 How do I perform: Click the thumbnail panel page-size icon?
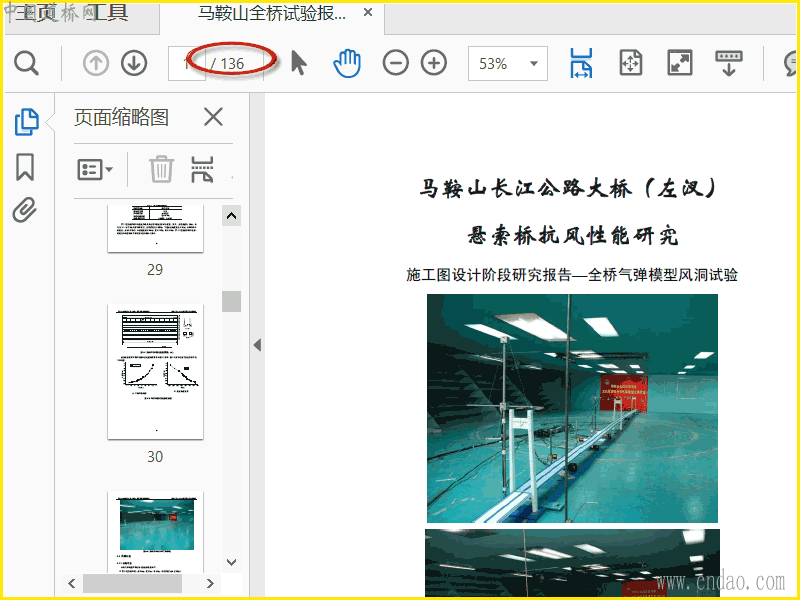[x=202, y=169]
